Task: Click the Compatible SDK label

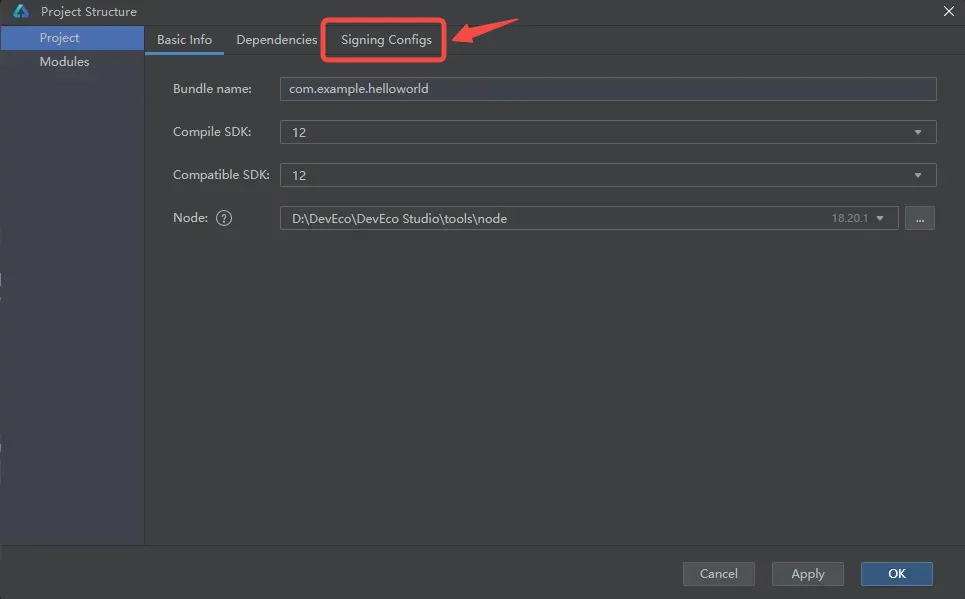Action: (x=221, y=175)
